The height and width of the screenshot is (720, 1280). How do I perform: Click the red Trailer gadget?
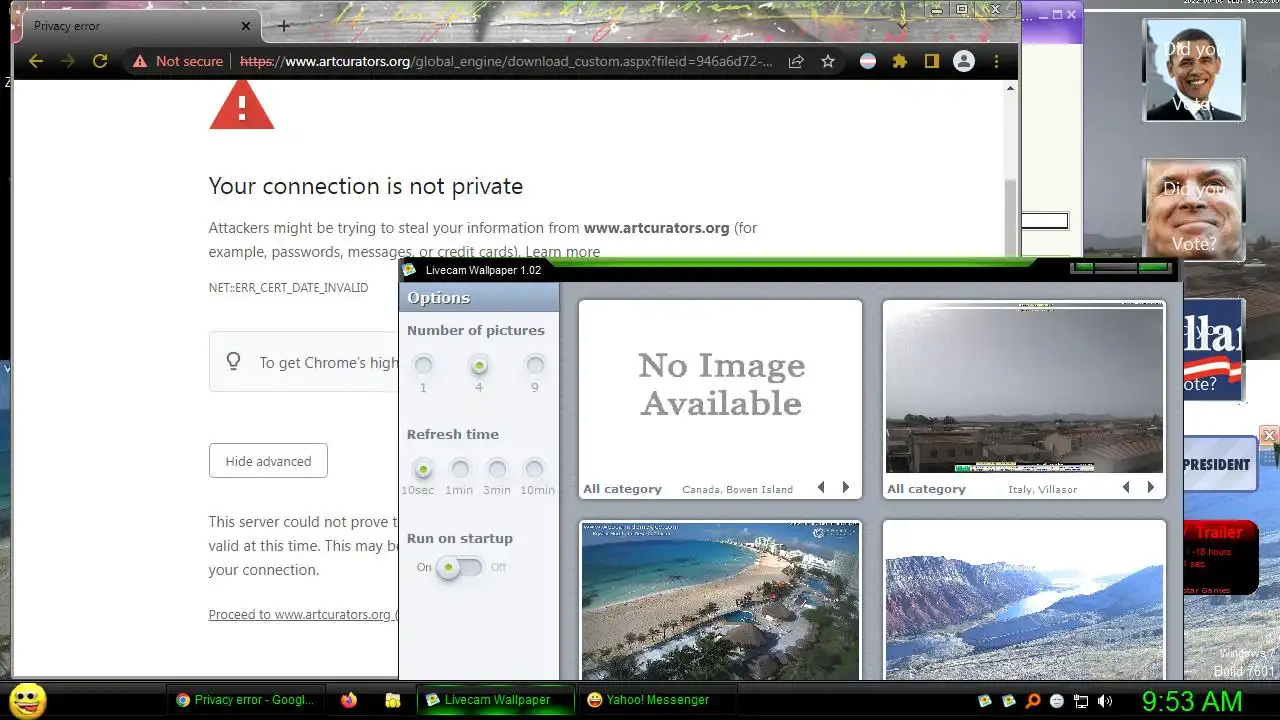(x=1220, y=558)
